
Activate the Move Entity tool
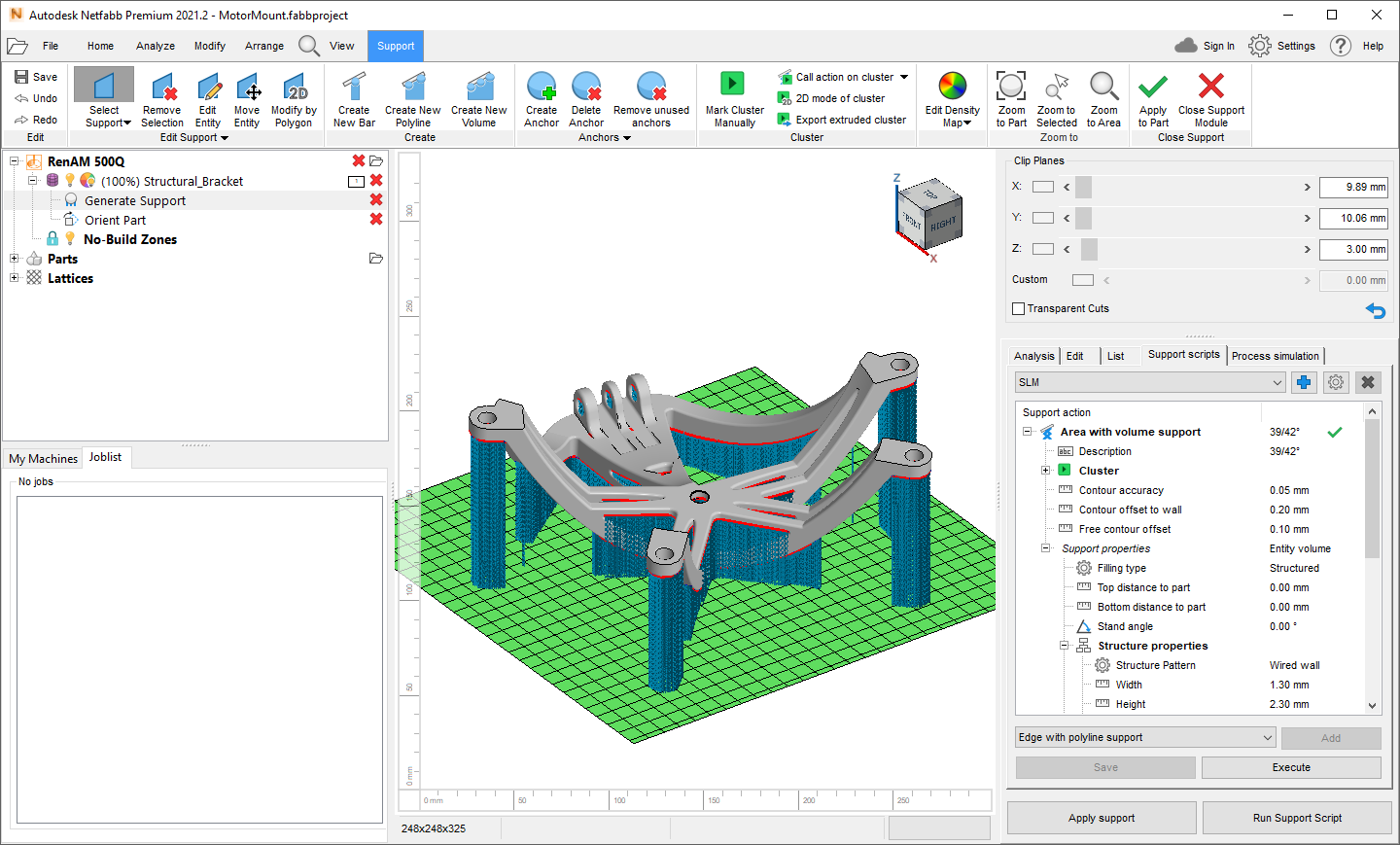pyautogui.click(x=247, y=98)
